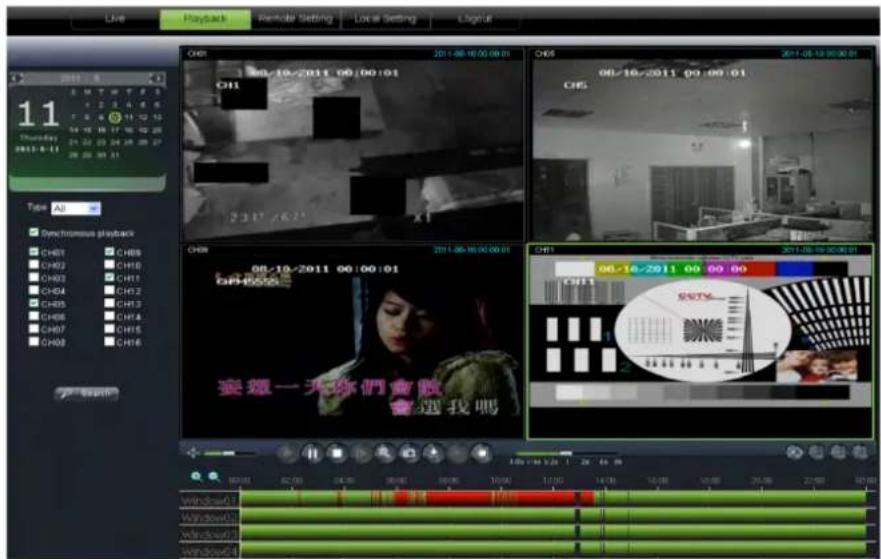Image resolution: width=881 pixels, height=559 pixels.
Task: Open the Remote Setting tab
Action: tap(296, 19)
